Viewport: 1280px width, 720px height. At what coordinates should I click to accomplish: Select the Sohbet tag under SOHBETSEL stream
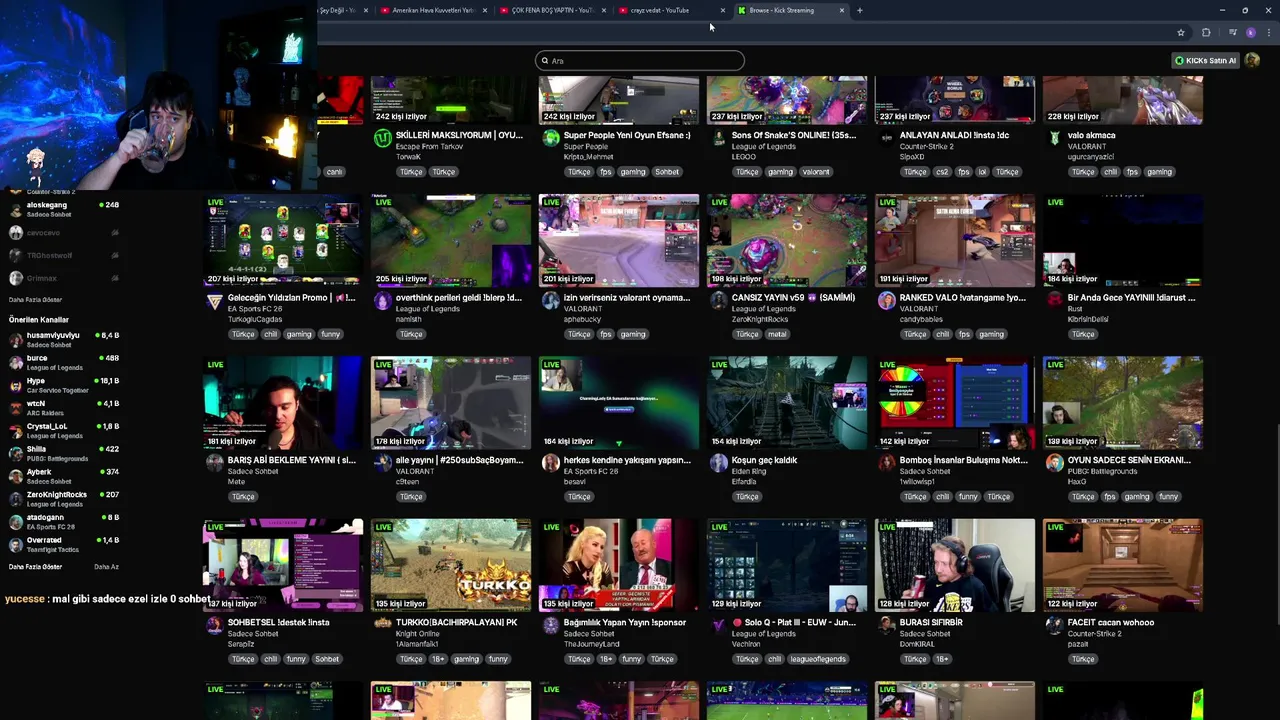click(327, 659)
